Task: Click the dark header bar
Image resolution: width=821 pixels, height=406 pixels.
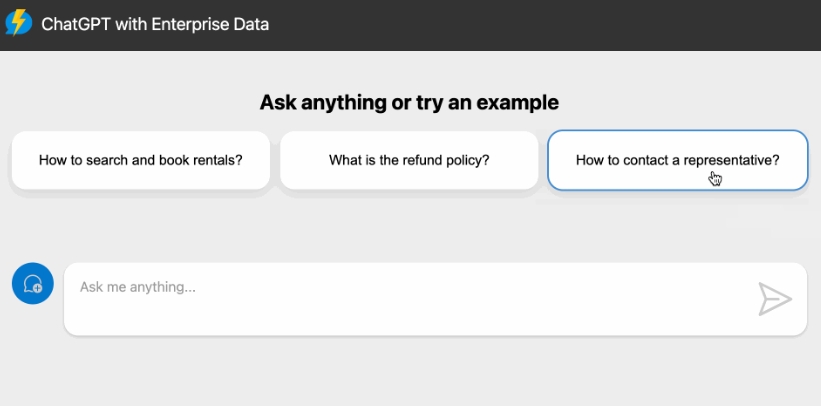Action: click(x=550, y=25)
